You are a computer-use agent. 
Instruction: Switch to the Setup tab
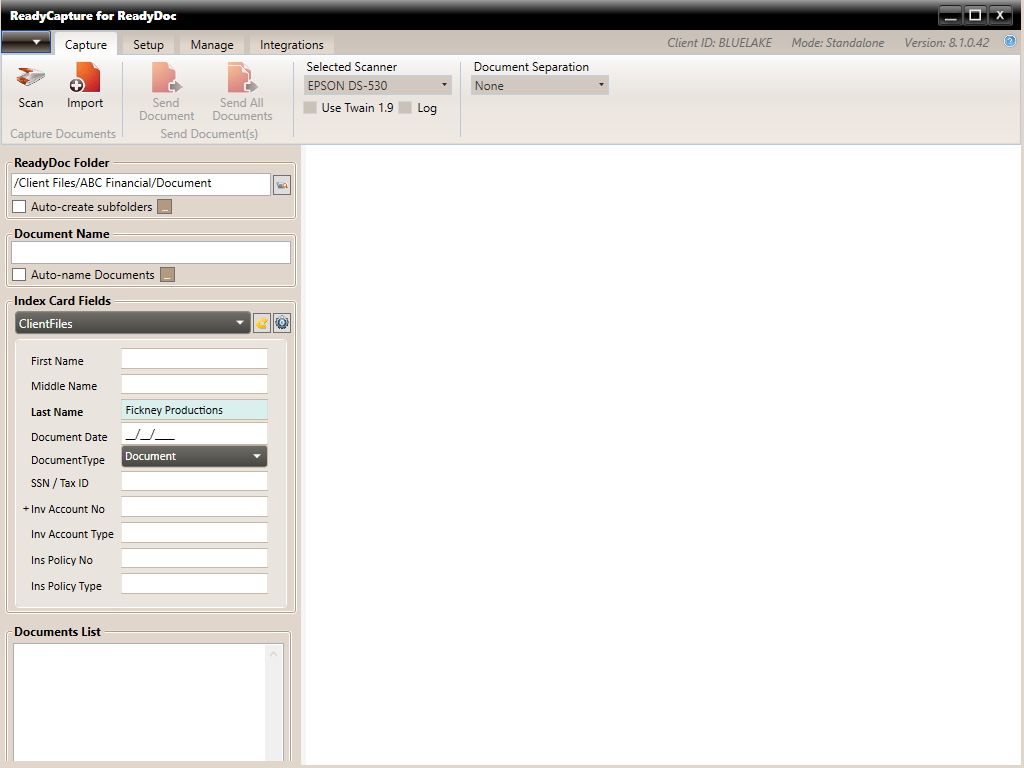coord(148,45)
